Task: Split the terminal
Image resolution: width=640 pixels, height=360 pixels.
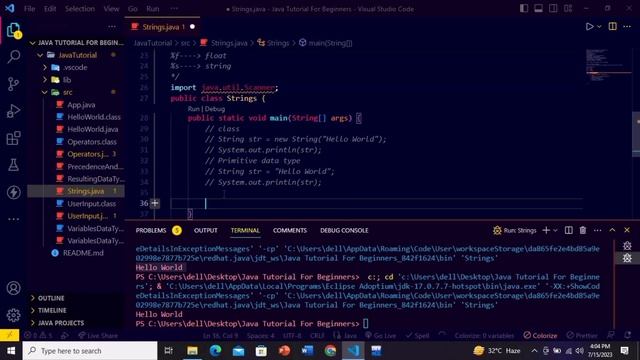Action: 569,231
